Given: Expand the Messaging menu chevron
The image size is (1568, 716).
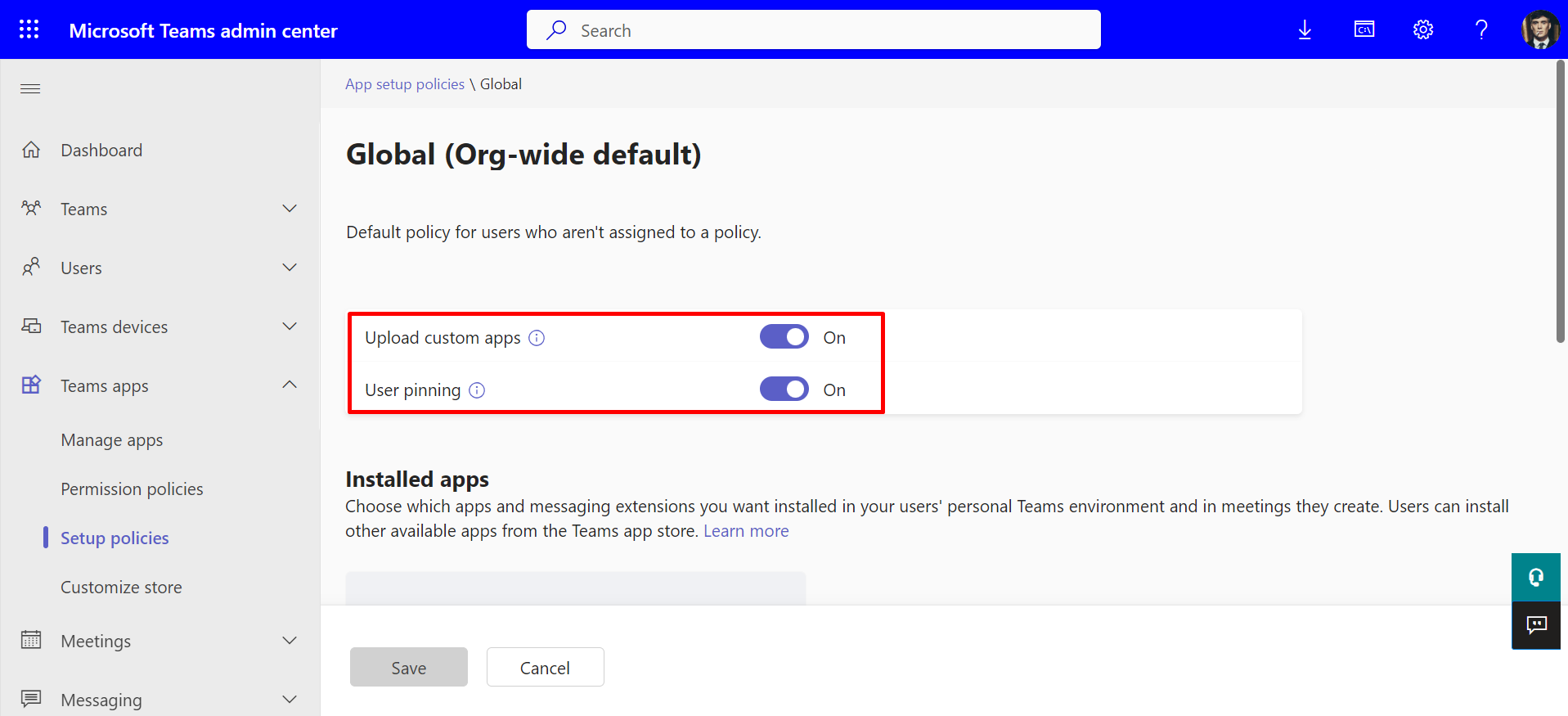Looking at the screenshot, I should (290, 699).
